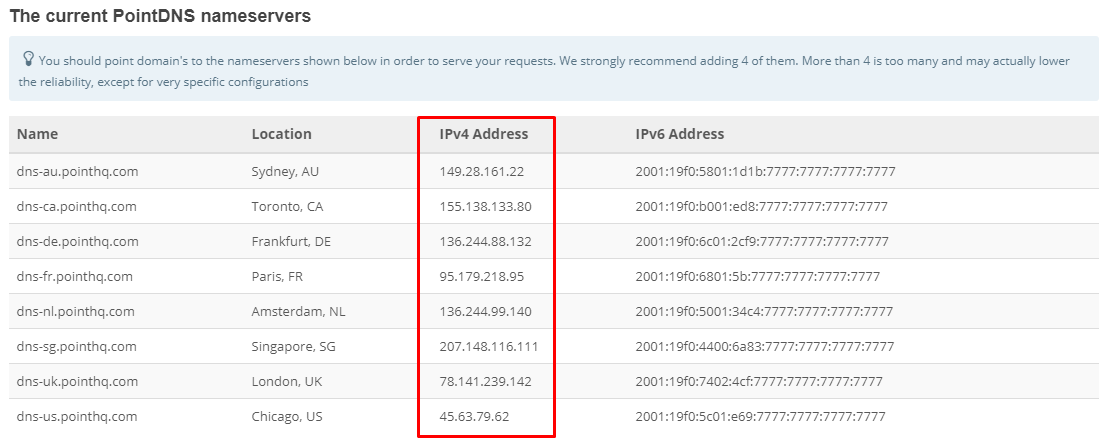Click the lightbulb tip icon
The height and width of the screenshot is (443, 1114).
pos(28,58)
